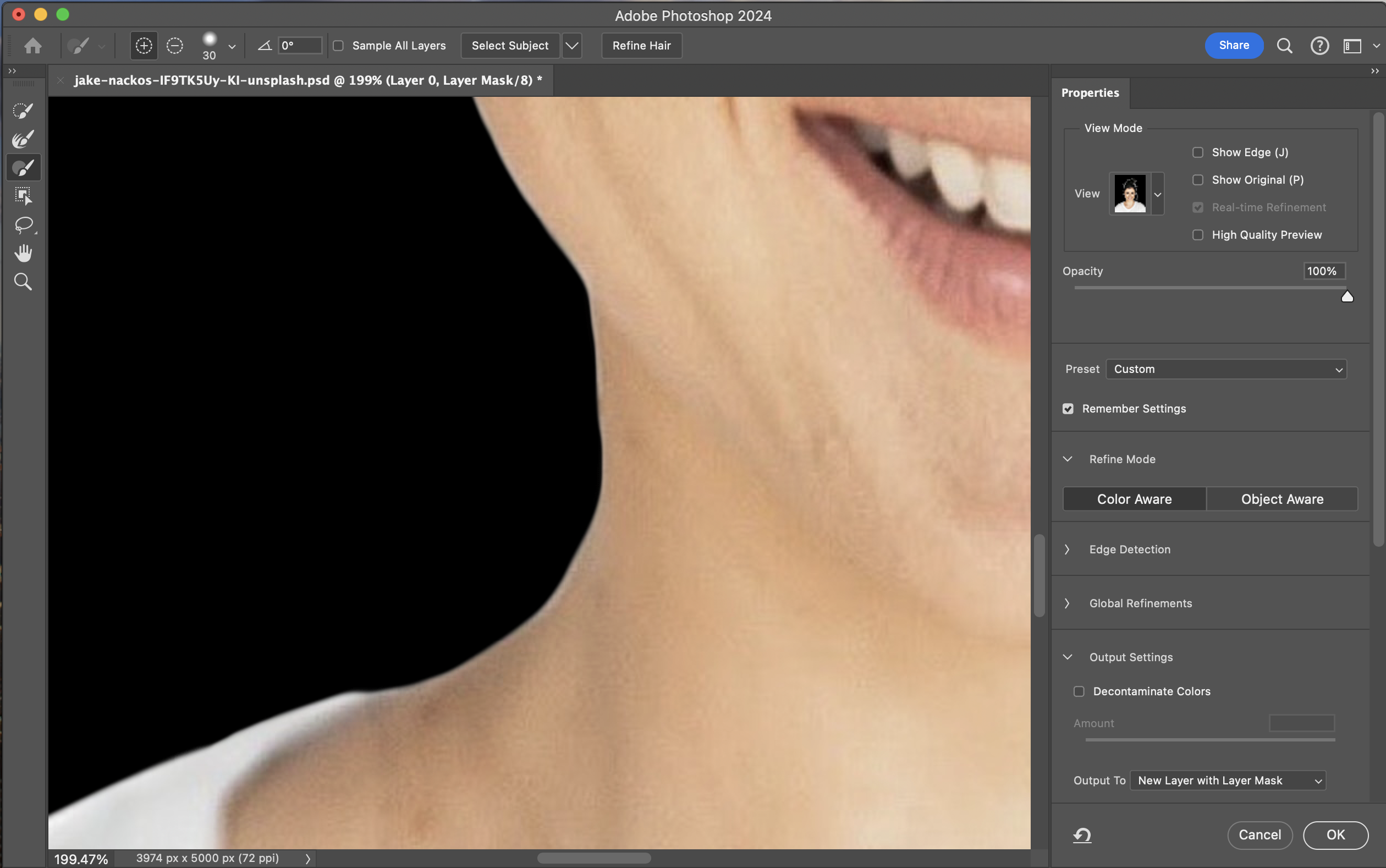Image resolution: width=1386 pixels, height=868 pixels.
Task: Click the subtract from selection icon
Action: 174,45
